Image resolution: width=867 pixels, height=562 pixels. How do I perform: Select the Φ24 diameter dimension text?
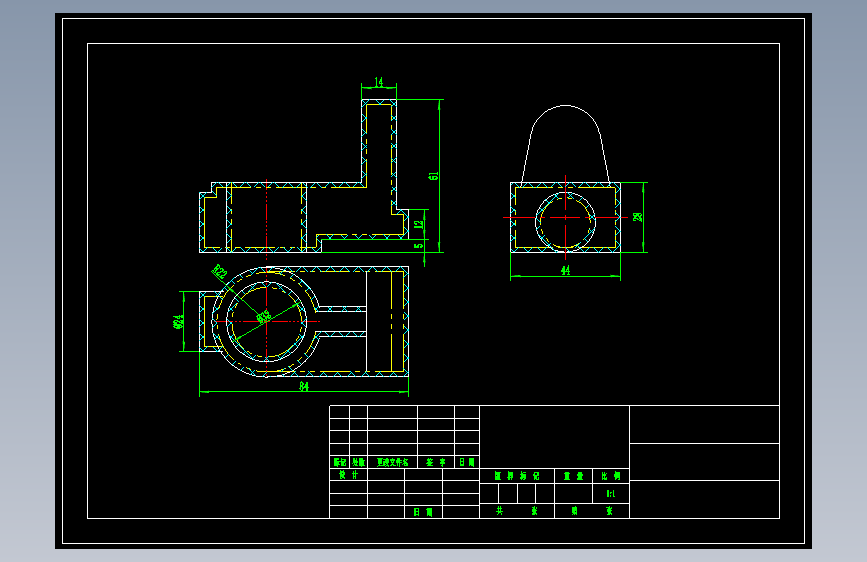point(178,321)
